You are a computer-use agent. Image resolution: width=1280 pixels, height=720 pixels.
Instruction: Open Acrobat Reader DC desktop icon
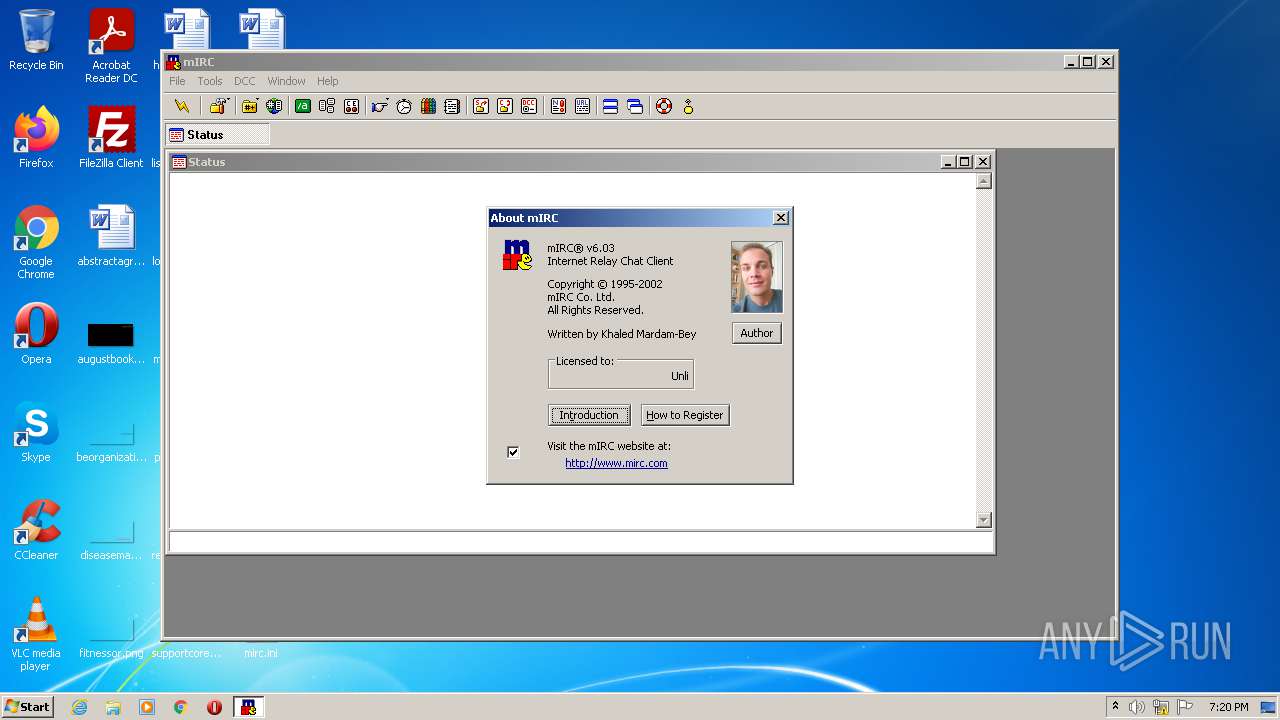[111, 46]
